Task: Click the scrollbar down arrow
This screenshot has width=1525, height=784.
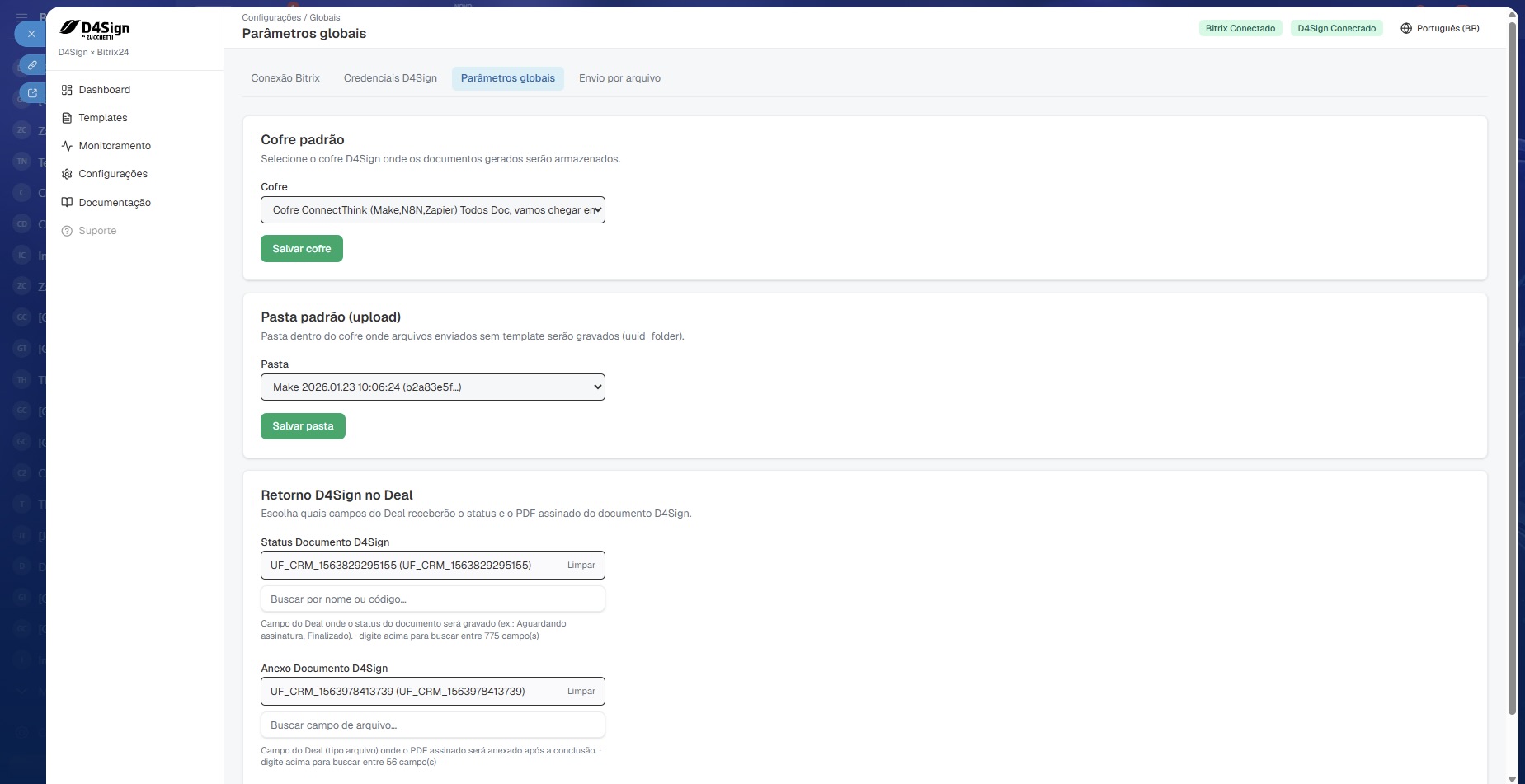Action: click(x=1512, y=778)
